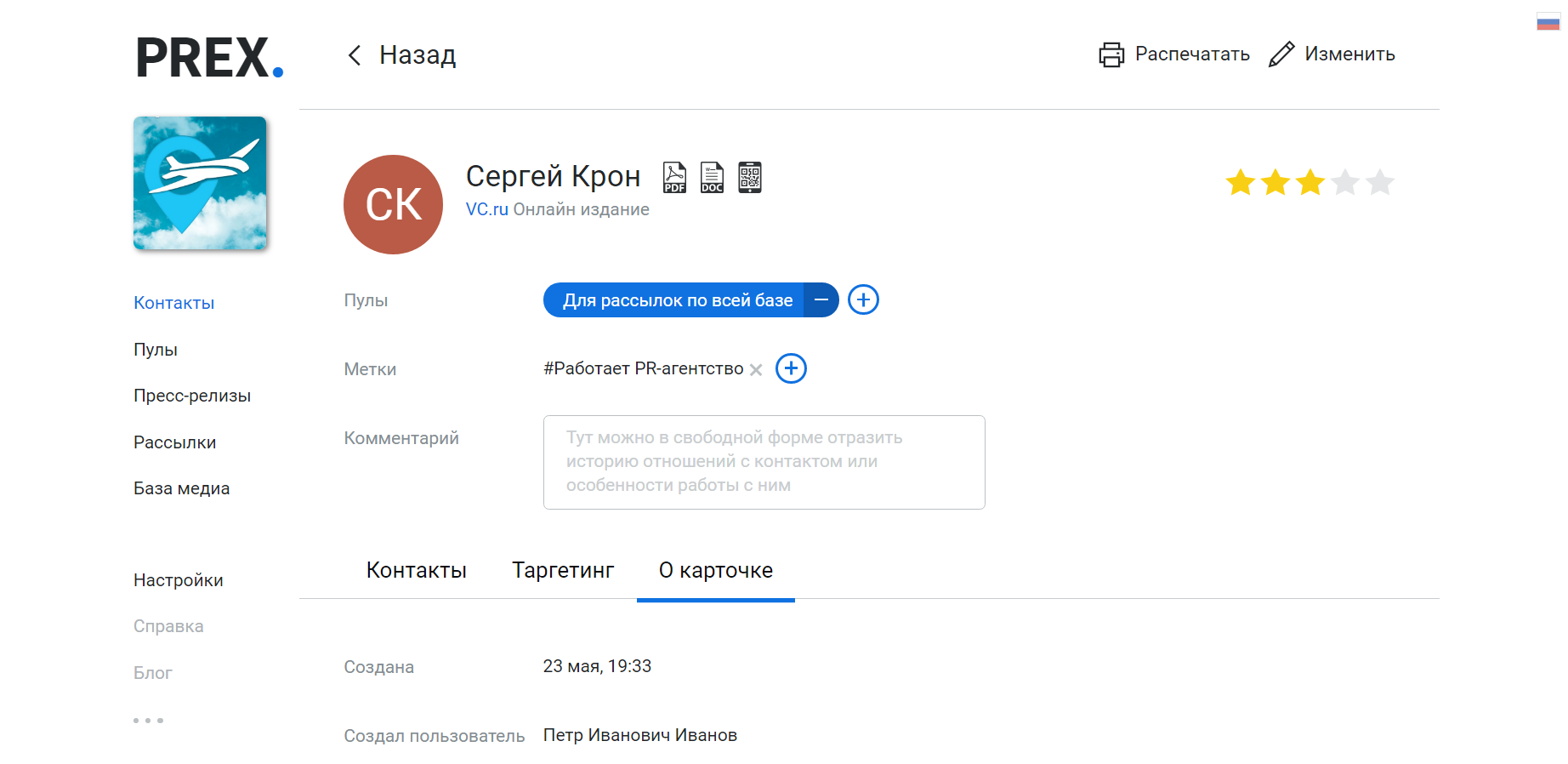Delete the #Работает PR-агентство tag
The image size is (1568, 764).
click(x=756, y=370)
